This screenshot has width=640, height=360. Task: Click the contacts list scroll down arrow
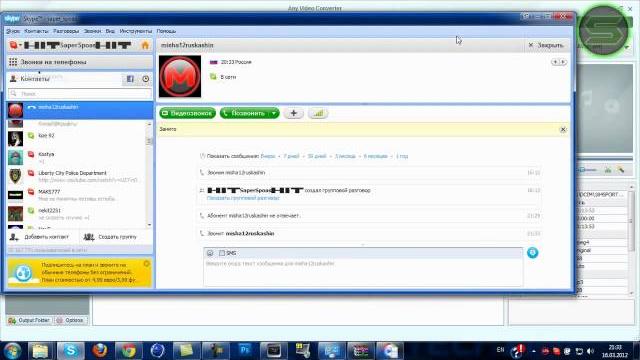click(x=149, y=225)
